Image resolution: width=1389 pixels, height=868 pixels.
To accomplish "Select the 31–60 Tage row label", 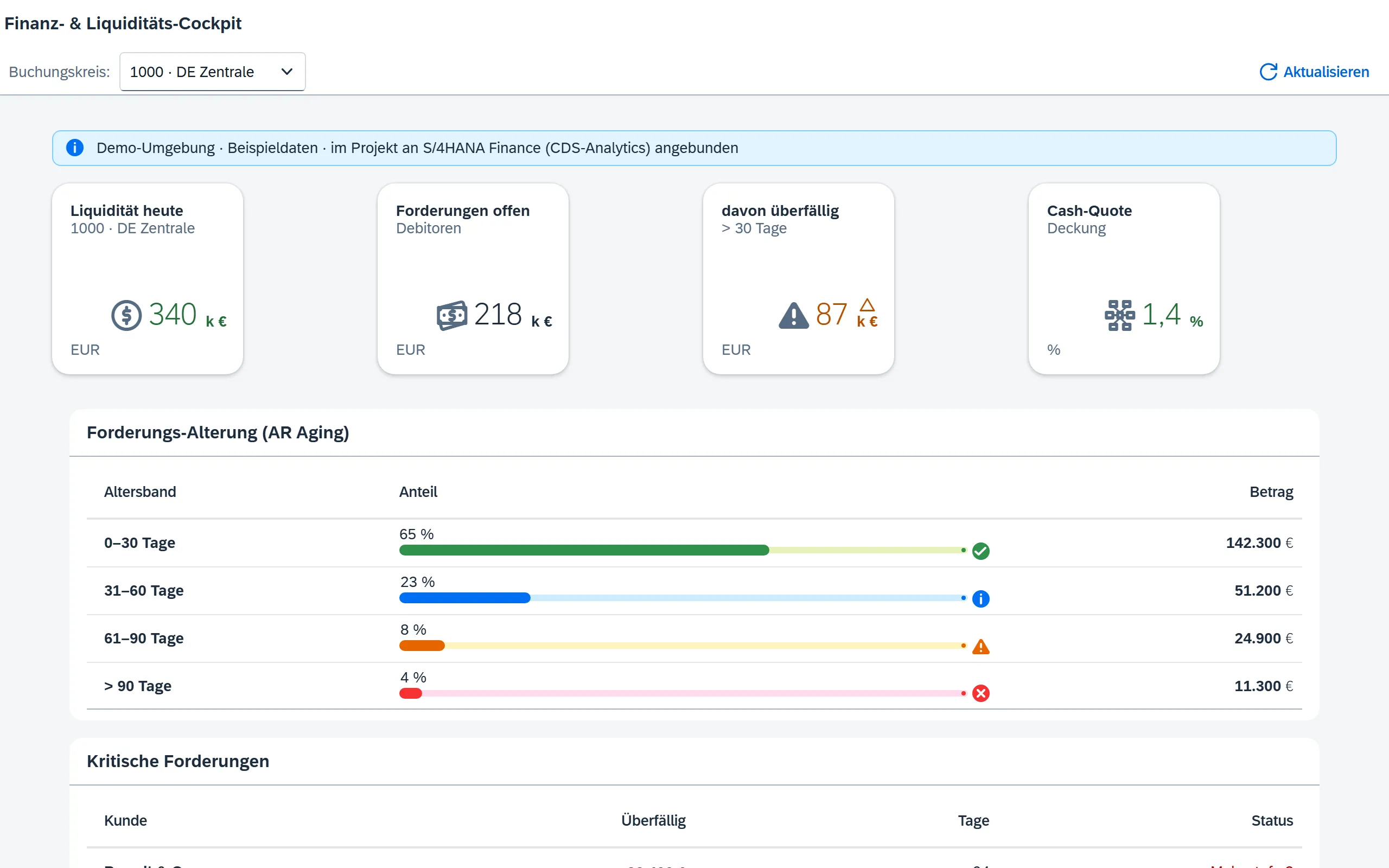I will (143, 590).
